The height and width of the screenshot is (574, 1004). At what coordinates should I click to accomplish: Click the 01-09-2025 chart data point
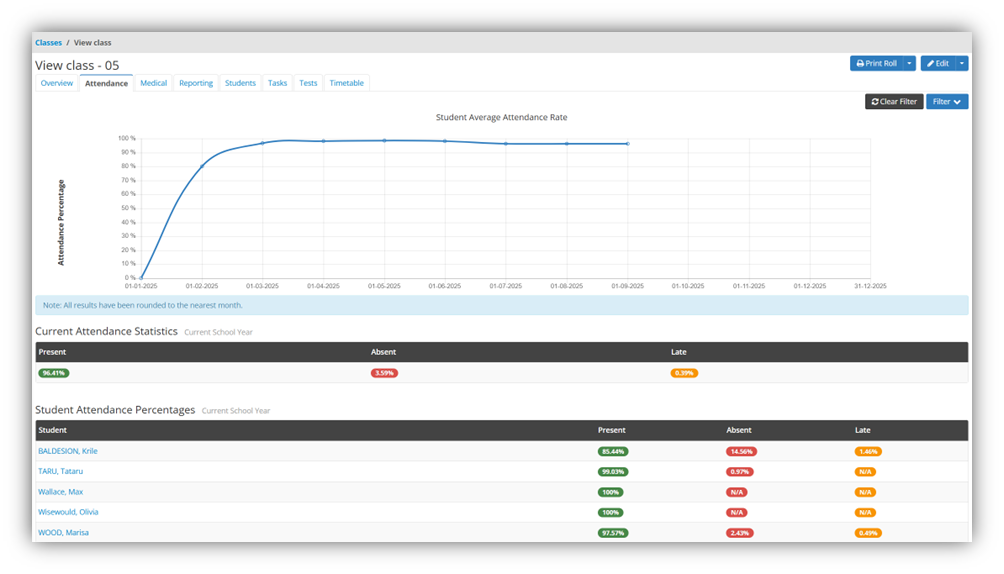[627, 144]
